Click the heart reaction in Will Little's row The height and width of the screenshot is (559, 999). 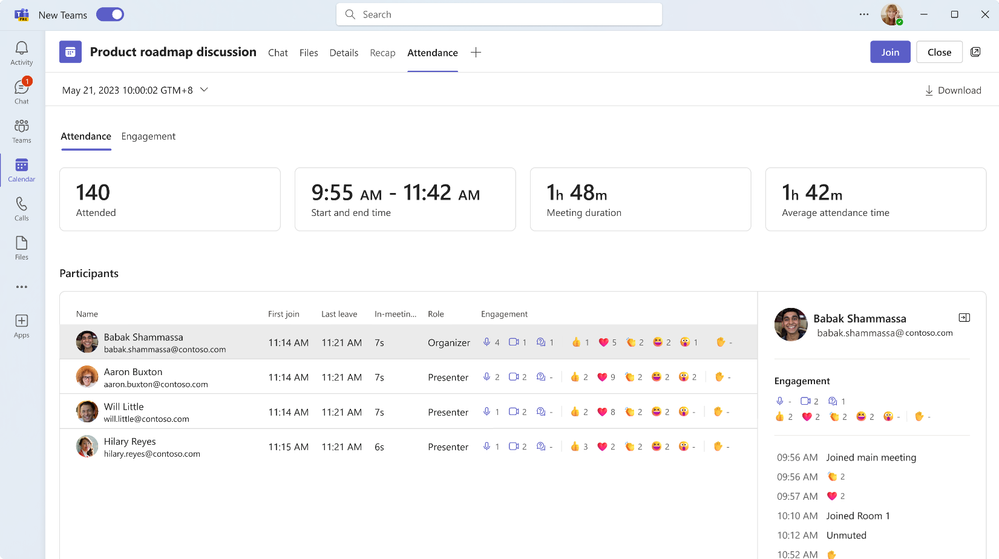(602, 412)
